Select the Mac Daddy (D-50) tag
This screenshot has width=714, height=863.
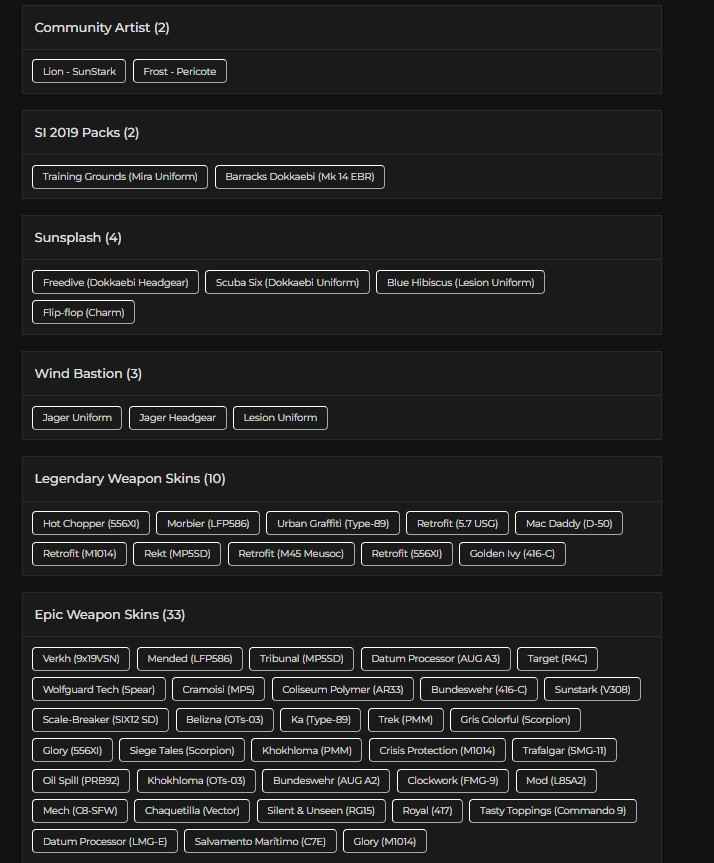pos(568,523)
